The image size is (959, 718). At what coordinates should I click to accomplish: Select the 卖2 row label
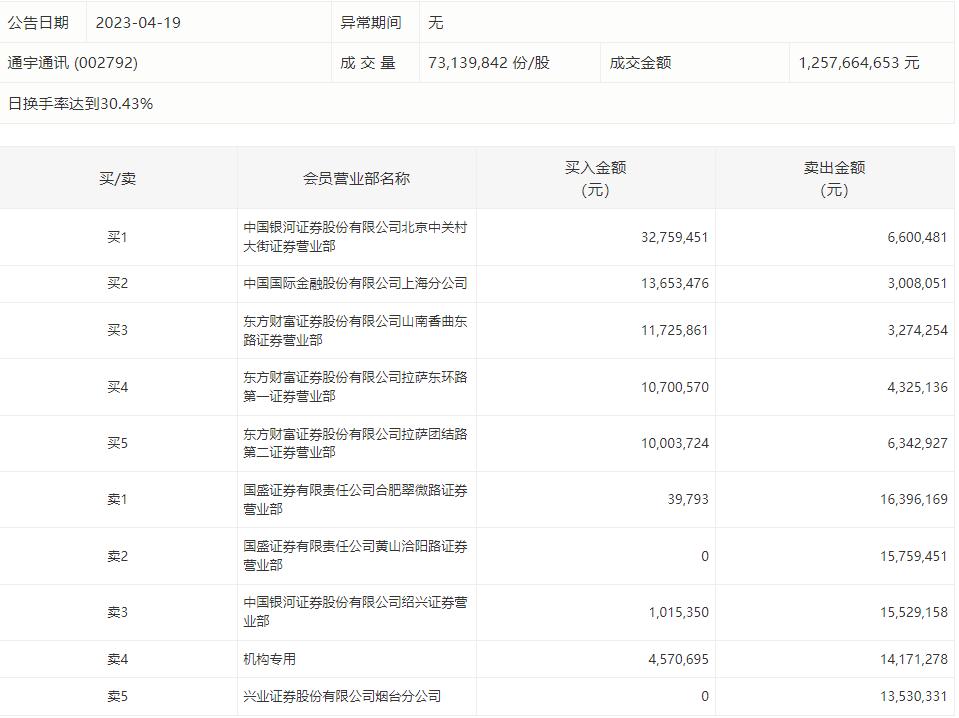pyautogui.click(x=117, y=557)
